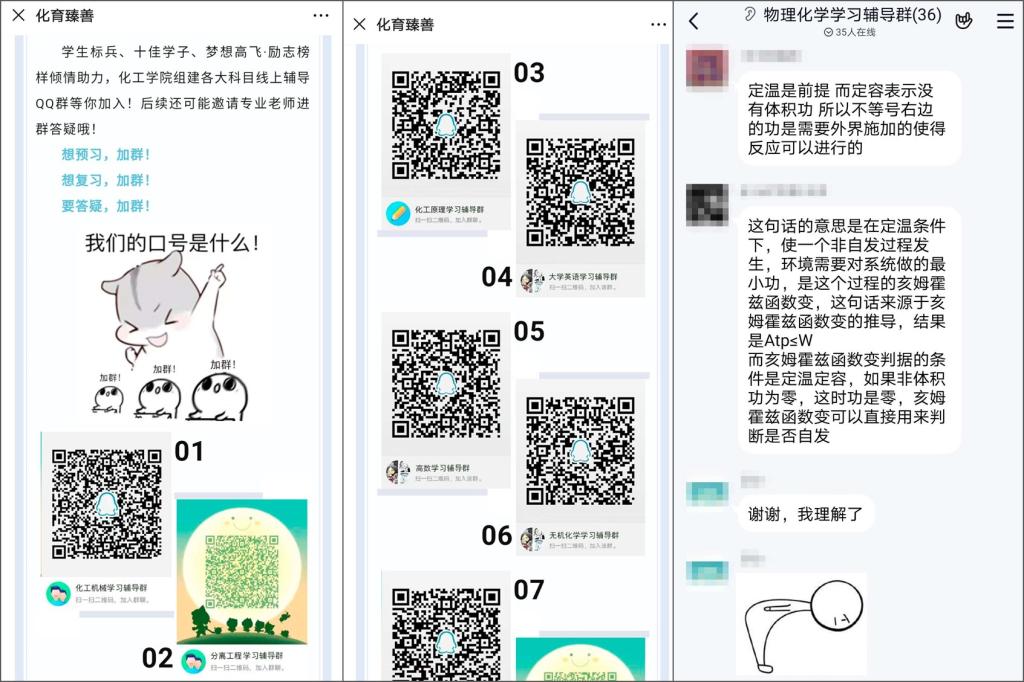Tap the 大学英语学习辅导群 group avatar
The image size is (1024, 682).
(532, 281)
